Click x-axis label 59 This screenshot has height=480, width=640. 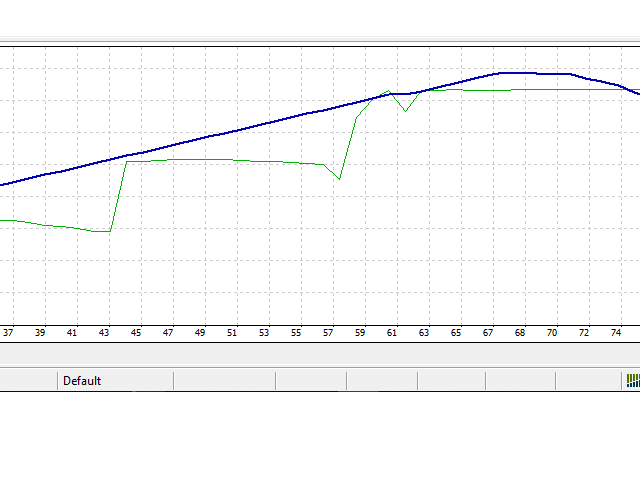pyautogui.click(x=360, y=333)
